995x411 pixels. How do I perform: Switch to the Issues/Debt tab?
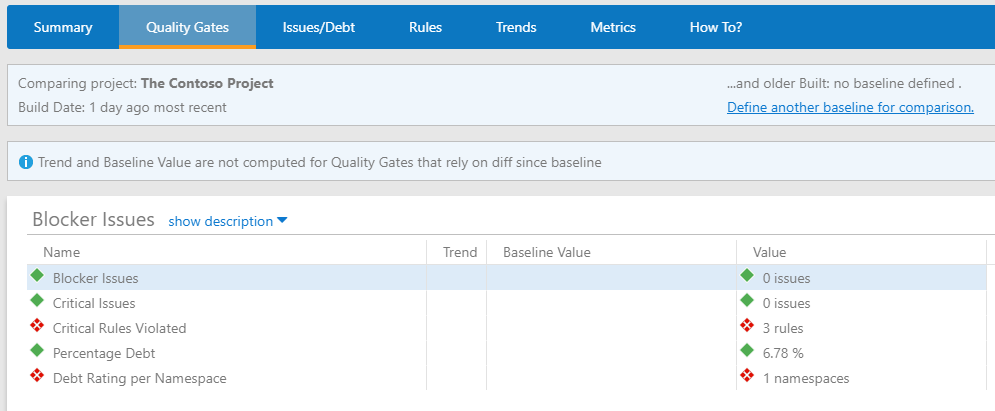pos(319,27)
